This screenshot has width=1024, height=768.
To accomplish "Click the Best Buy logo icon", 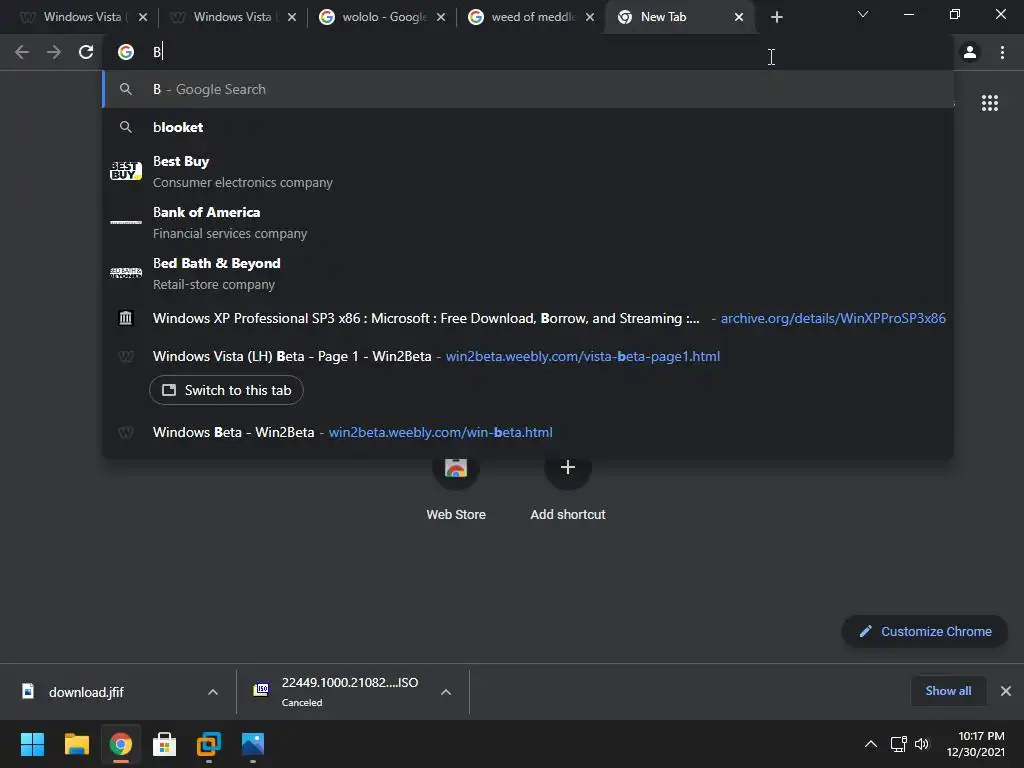I will pos(126,171).
